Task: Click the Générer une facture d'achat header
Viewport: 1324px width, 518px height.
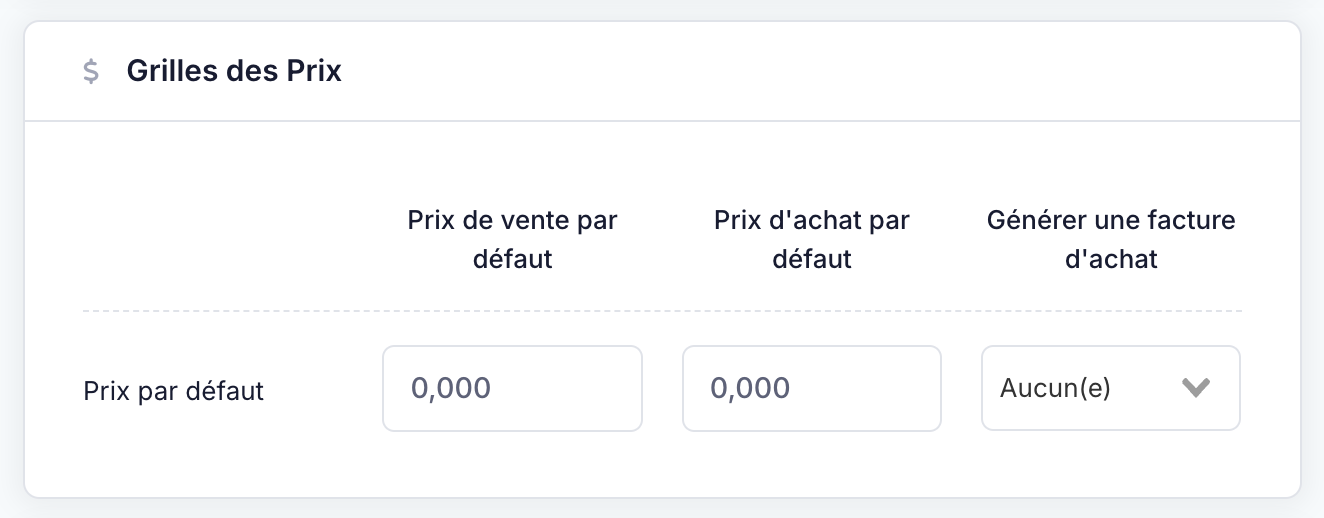Action: (x=1111, y=240)
